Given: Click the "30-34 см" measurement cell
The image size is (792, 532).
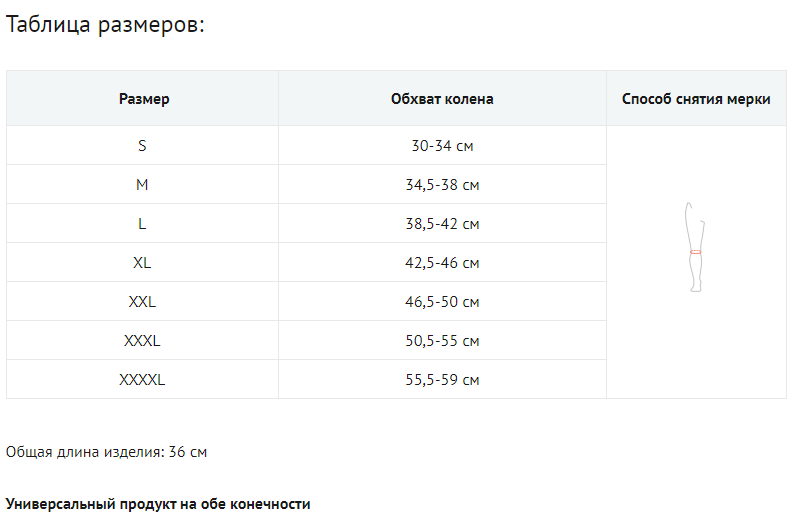Looking at the screenshot, I should [442, 146].
